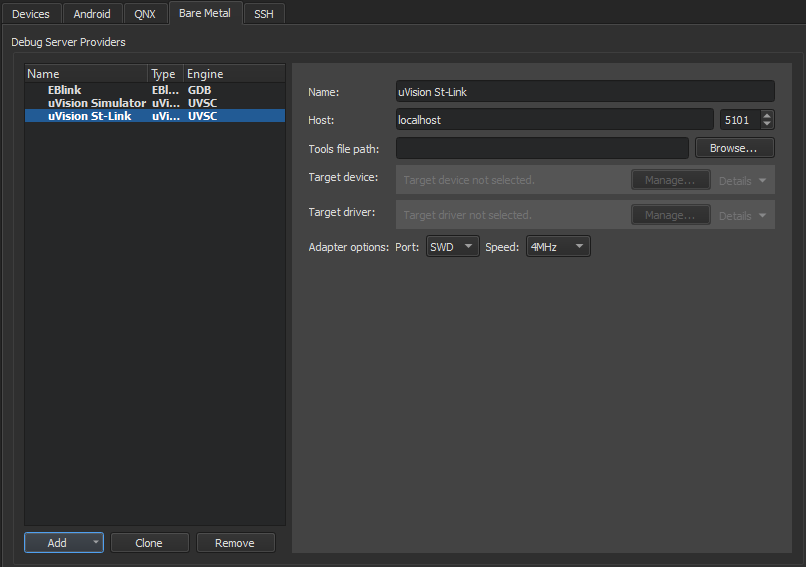Open the adapter Port SWD dropdown
806x567 pixels.
coord(452,246)
